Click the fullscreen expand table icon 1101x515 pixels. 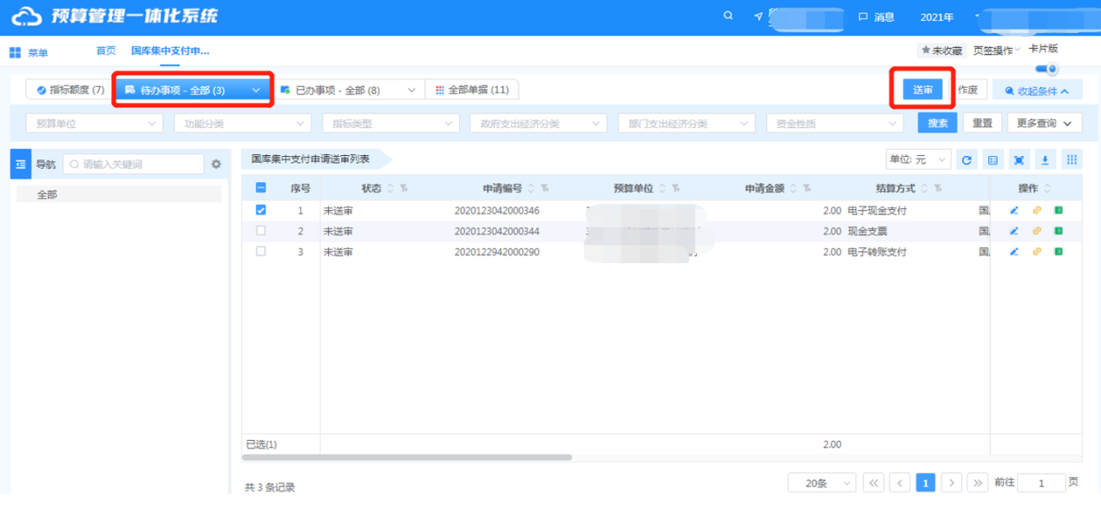click(x=1019, y=160)
